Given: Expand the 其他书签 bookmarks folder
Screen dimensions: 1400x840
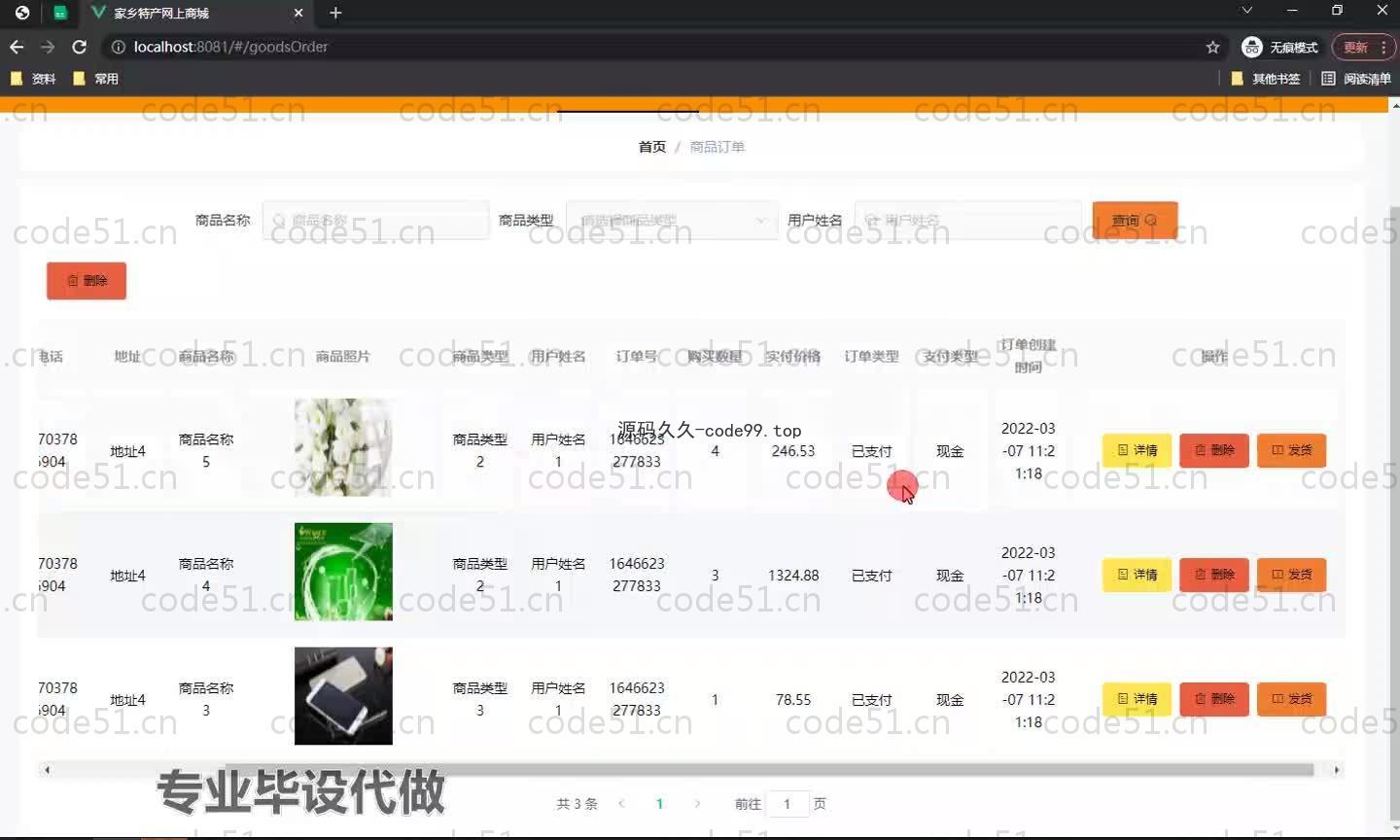Looking at the screenshot, I should point(1265,79).
